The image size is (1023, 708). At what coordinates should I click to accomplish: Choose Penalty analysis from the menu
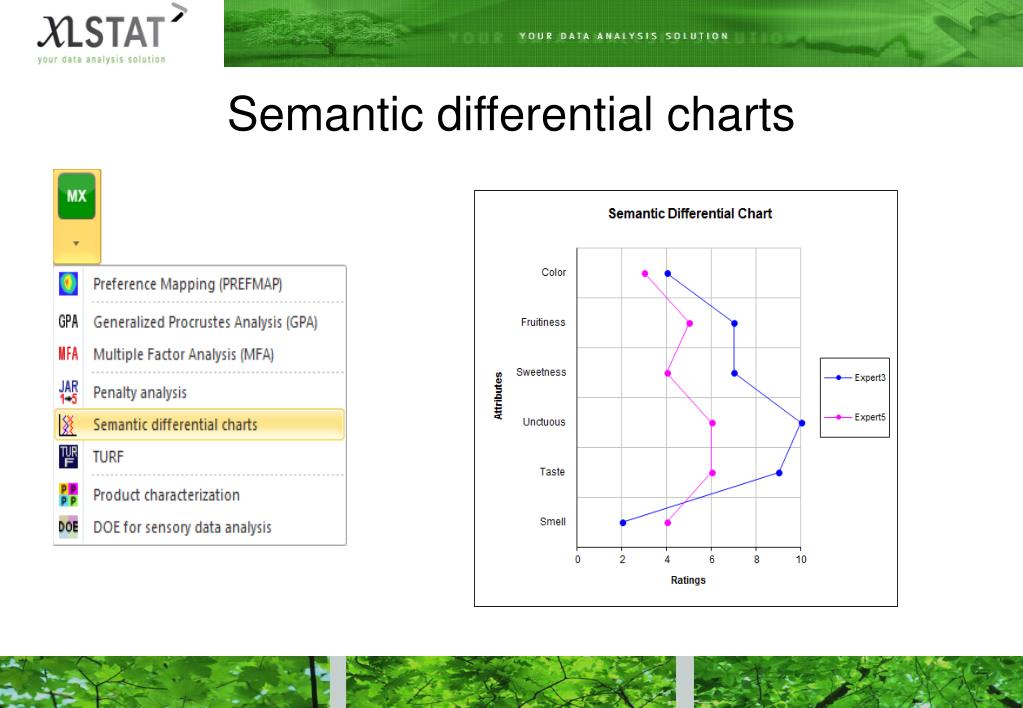[x=200, y=392]
